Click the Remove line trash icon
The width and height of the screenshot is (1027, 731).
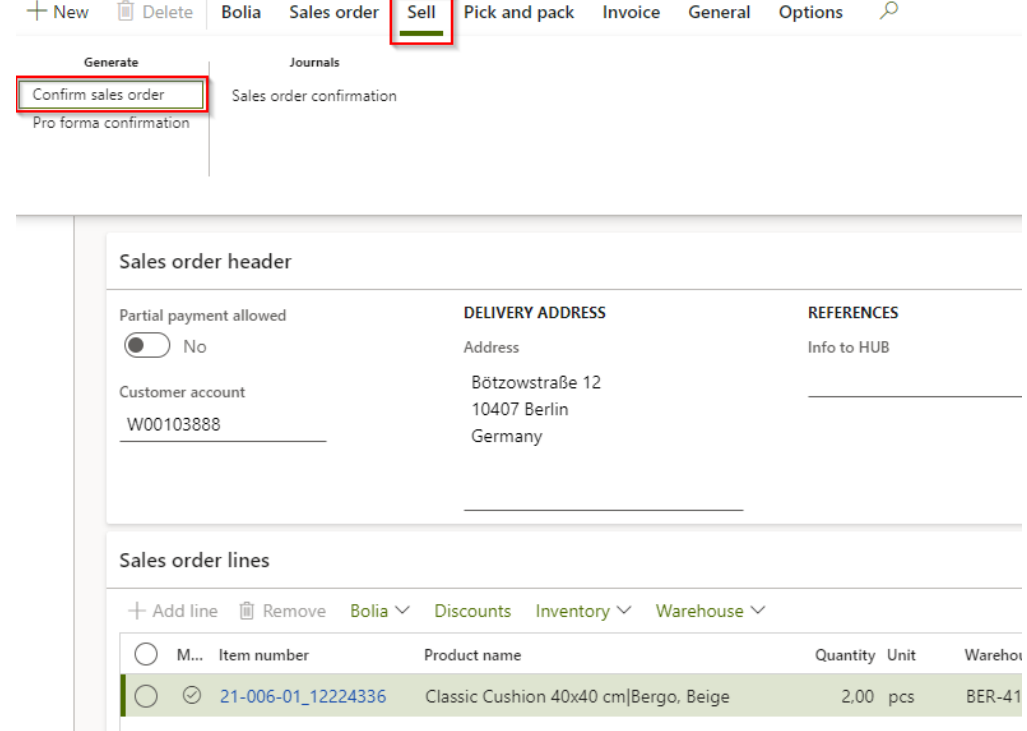[247, 611]
